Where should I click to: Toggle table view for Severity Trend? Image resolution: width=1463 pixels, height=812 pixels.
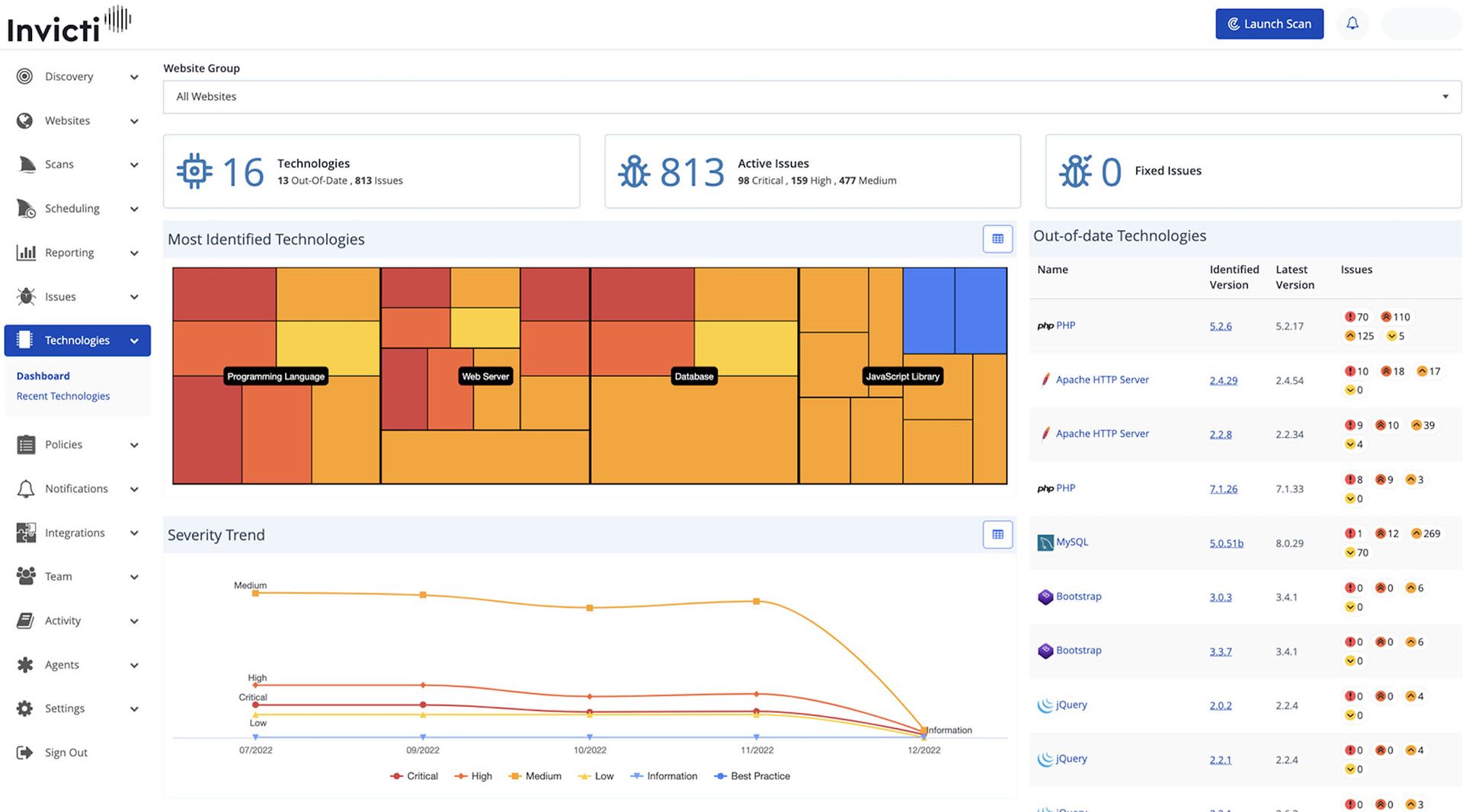pyautogui.click(x=997, y=535)
